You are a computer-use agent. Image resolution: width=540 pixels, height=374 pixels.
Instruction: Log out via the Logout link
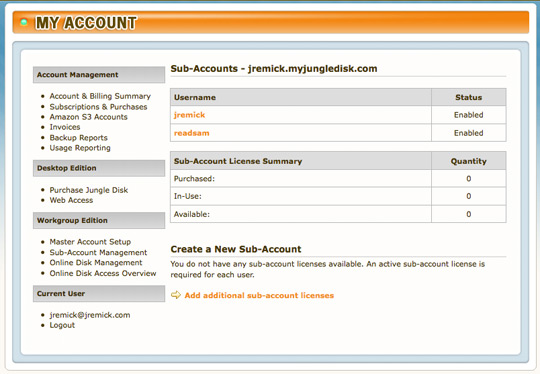click(x=62, y=325)
